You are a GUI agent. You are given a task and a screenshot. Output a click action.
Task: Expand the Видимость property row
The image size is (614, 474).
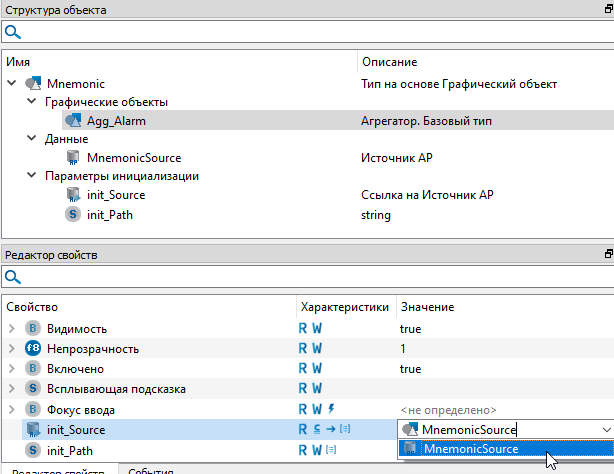click(12, 329)
